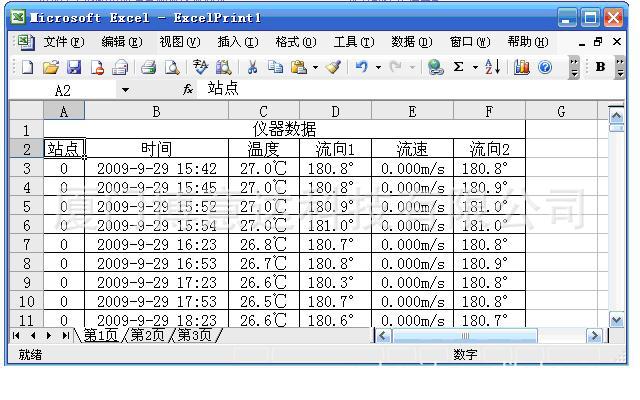Click the AutoSum sigma icon
The height and width of the screenshot is (400, 640).
pyautogui.click(x=459, y=68)
